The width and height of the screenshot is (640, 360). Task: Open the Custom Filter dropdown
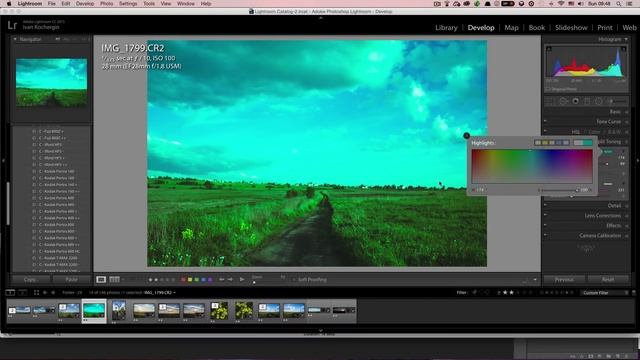604,293
